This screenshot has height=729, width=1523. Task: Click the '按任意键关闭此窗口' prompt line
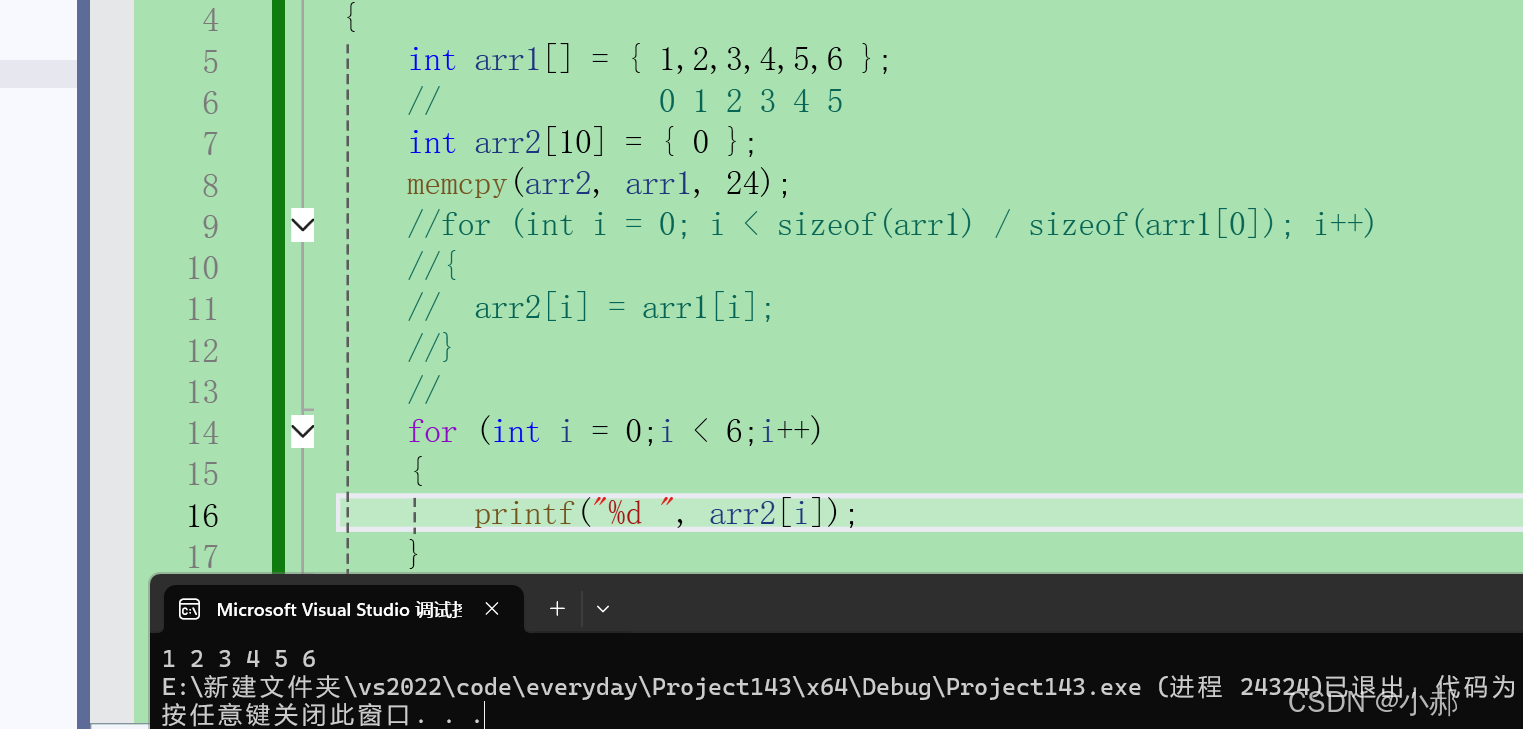[x=322, y=714]
